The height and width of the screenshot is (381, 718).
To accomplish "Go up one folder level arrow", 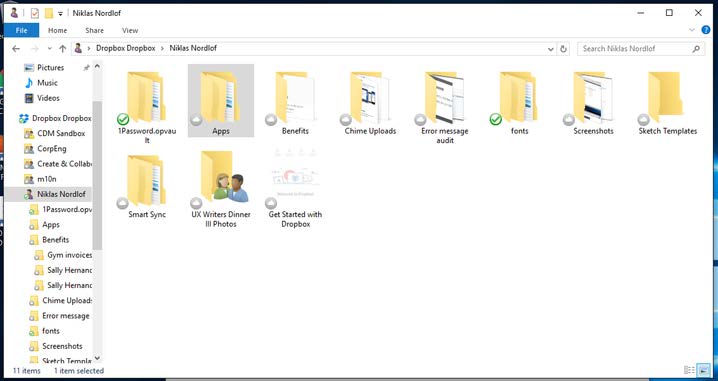I will pyautogui.click(x=63, y=49).
